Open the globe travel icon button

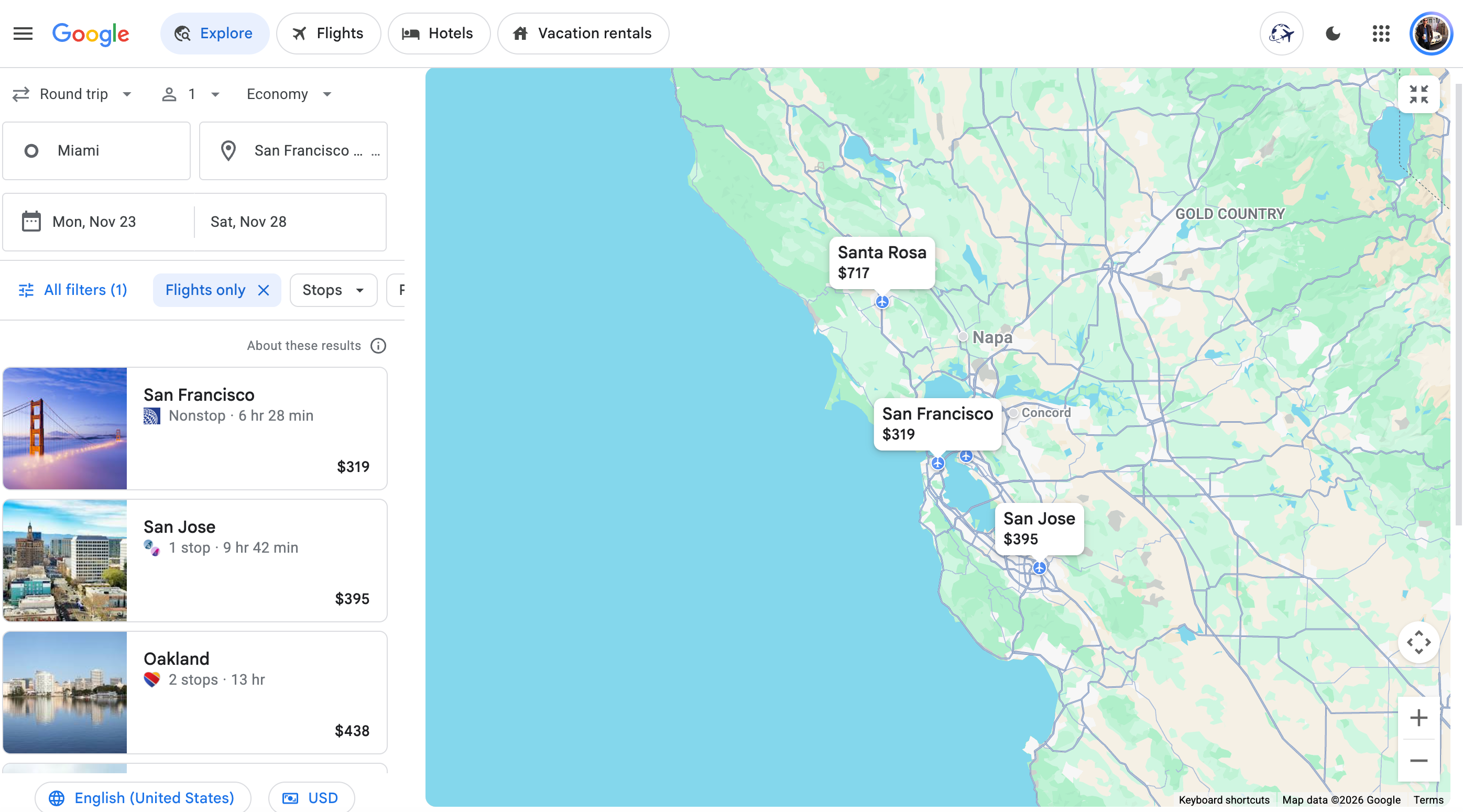coord(1281,34)
